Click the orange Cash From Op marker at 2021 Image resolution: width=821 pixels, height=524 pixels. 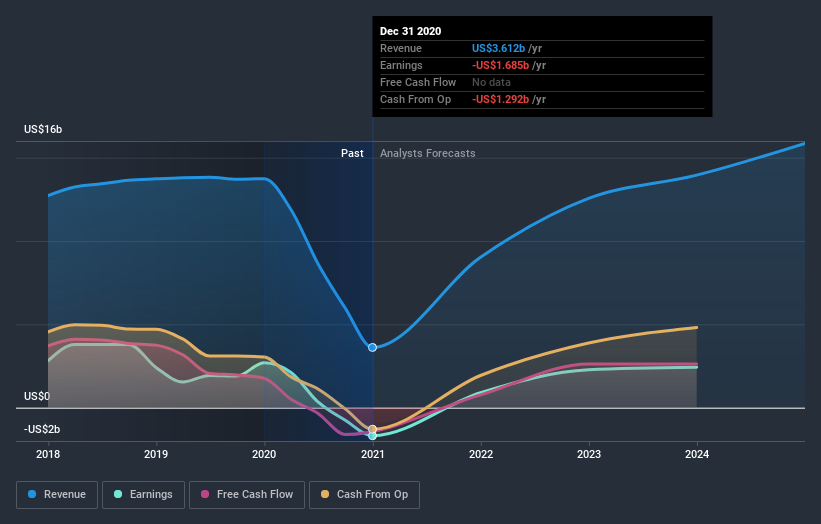tap(372, 429)
